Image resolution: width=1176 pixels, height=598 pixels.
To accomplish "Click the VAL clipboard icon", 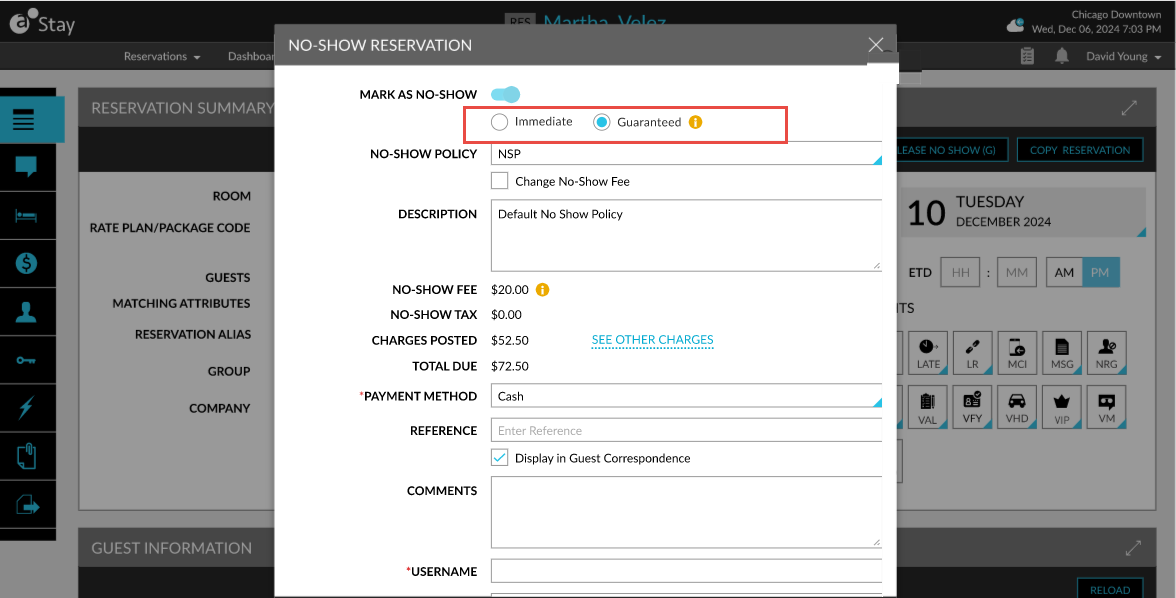I will pos(928,407).
